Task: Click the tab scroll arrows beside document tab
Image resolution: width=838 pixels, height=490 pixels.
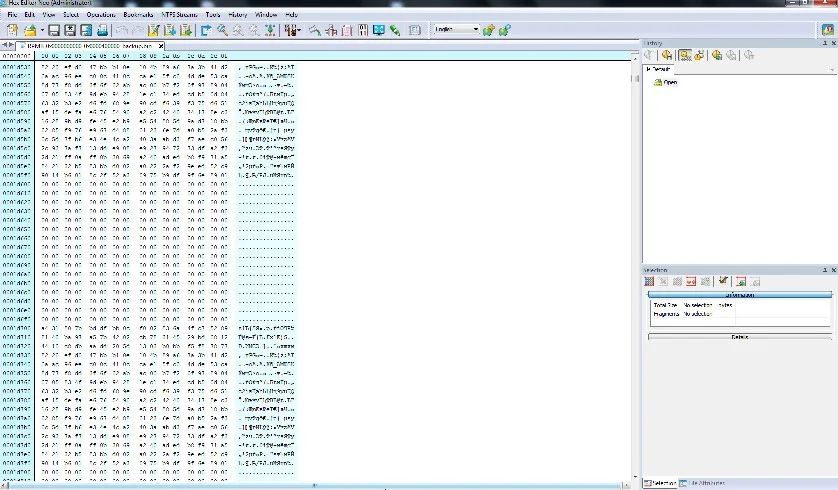Action: pyautogui.click(x=7, y=45)
